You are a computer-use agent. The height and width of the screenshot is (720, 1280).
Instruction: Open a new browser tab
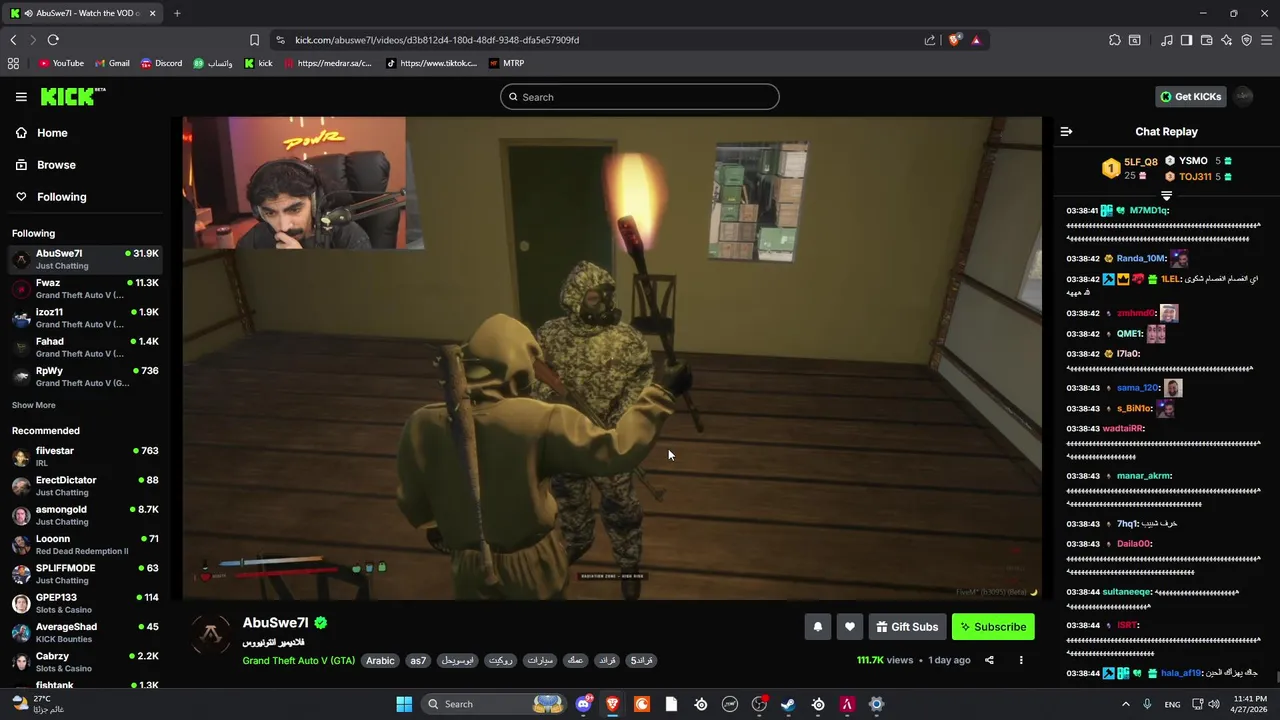177,13
